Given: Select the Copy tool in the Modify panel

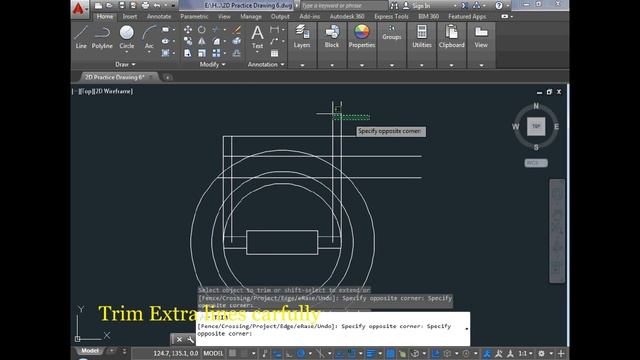Looking at the screenshot, I should coord(188,41).
